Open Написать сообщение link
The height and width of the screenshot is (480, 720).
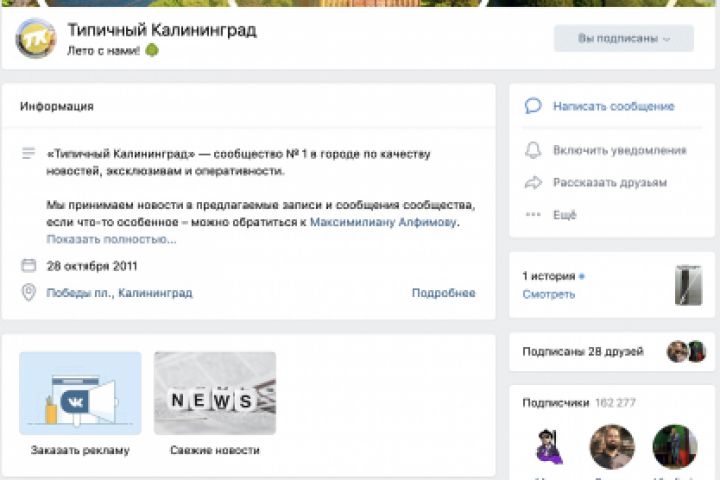613,107
